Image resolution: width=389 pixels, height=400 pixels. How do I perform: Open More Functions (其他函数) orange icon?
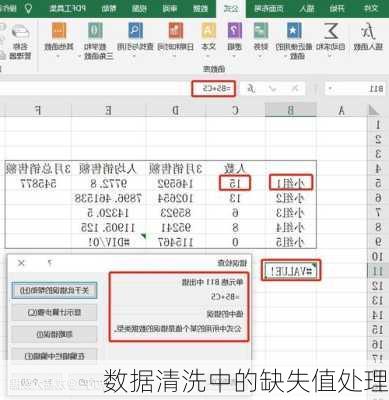[59, 31]
